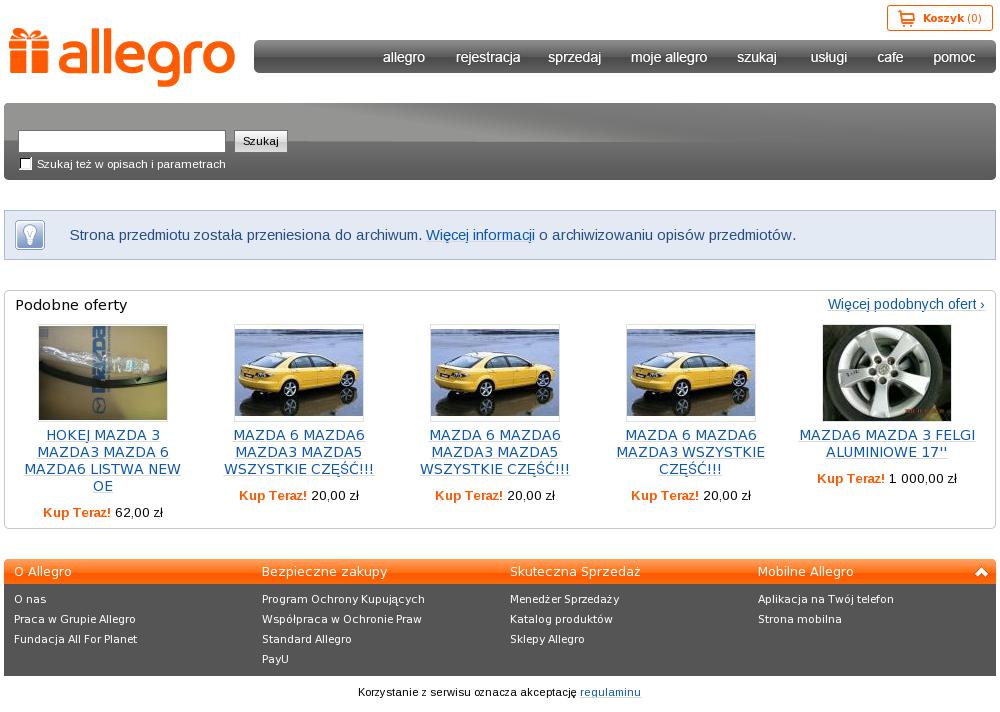Click the Allegro logo
This screenshot has height=712, width=1000.
point(122,57)
